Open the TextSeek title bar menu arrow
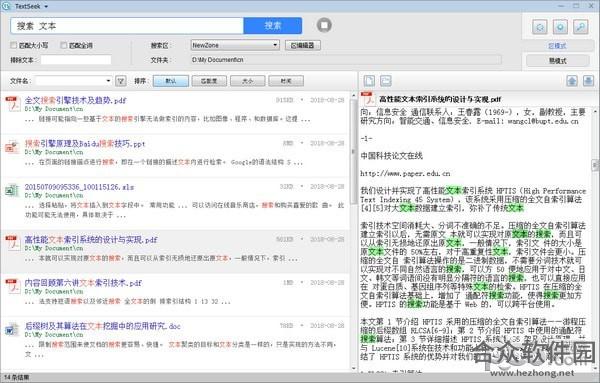The height and width of the screenshot is (383, 600). pyautogui.click(x=46, y=7)
